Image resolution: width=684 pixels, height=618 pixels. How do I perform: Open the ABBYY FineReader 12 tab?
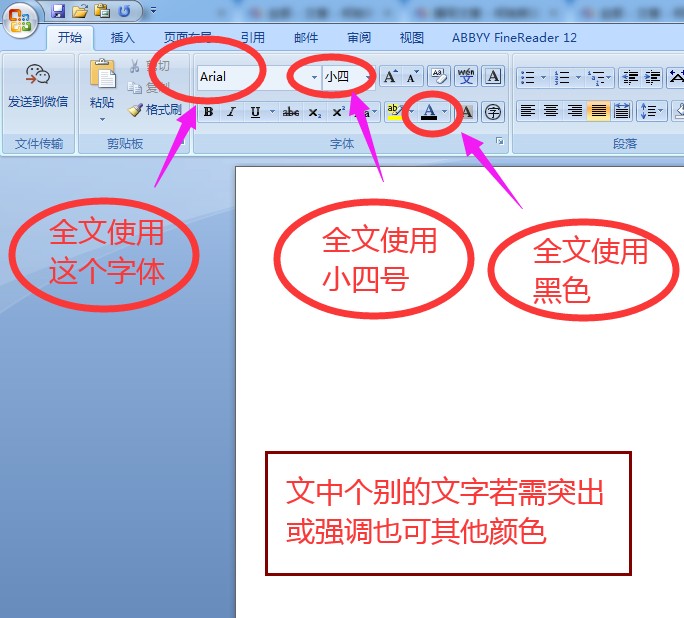(514, 38)
